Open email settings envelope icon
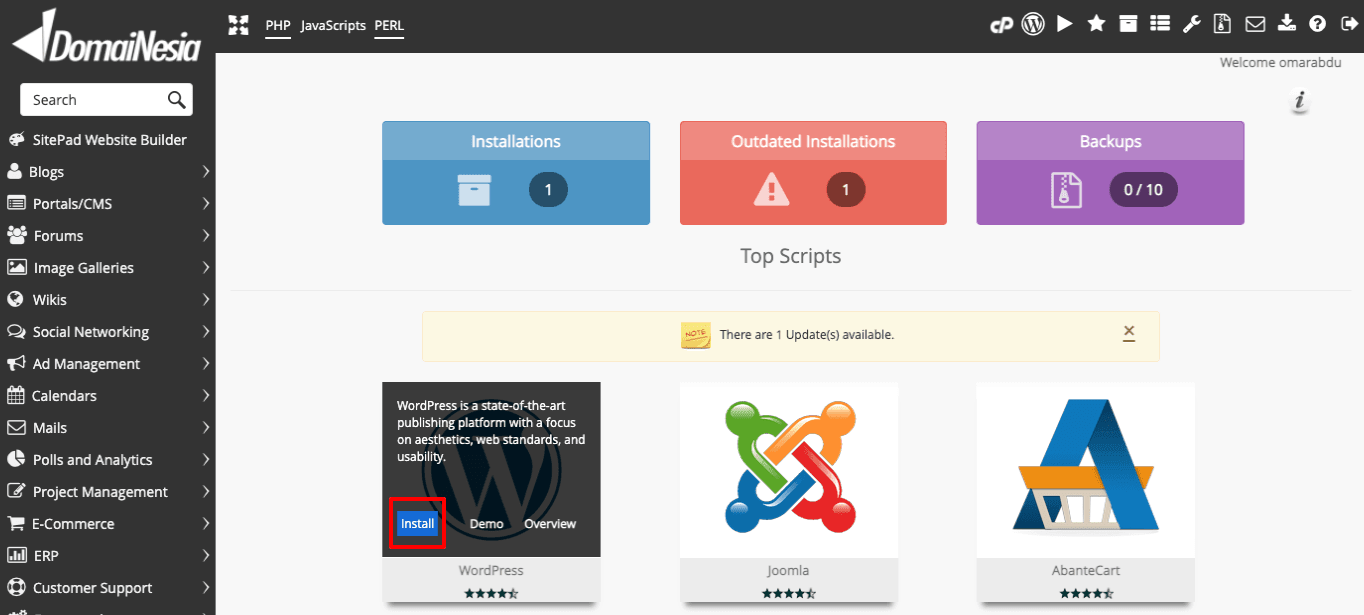Viewport: 1364px width, 615px height. (1254, 24)
